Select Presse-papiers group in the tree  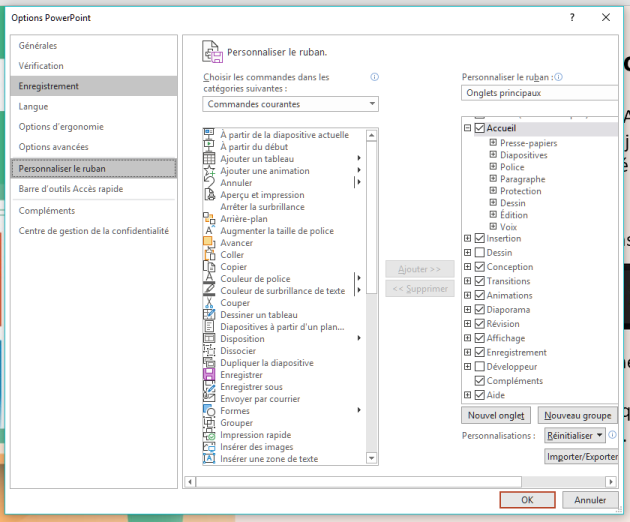click(x=529, y=143)
